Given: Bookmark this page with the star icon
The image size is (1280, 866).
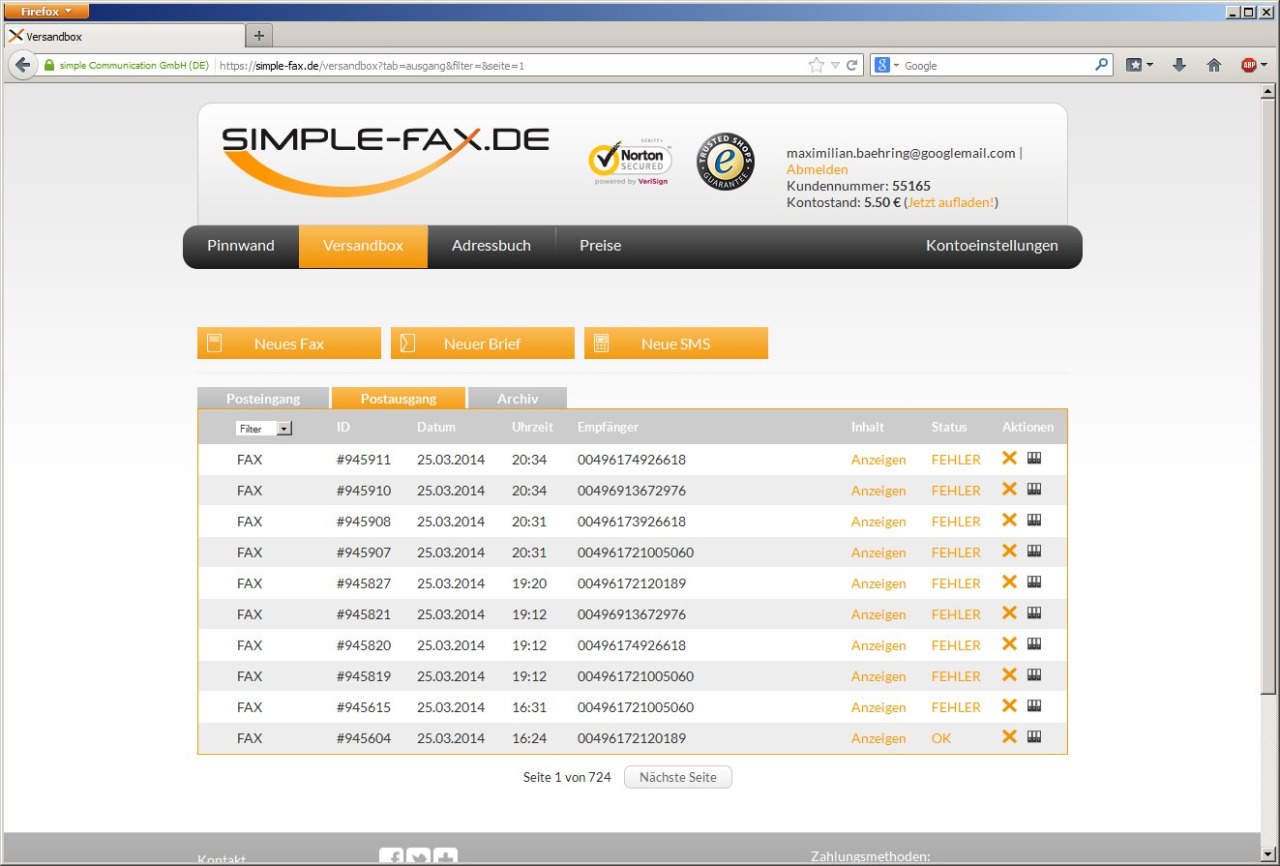Looking at the screenshot, I should tap(816, 65).
